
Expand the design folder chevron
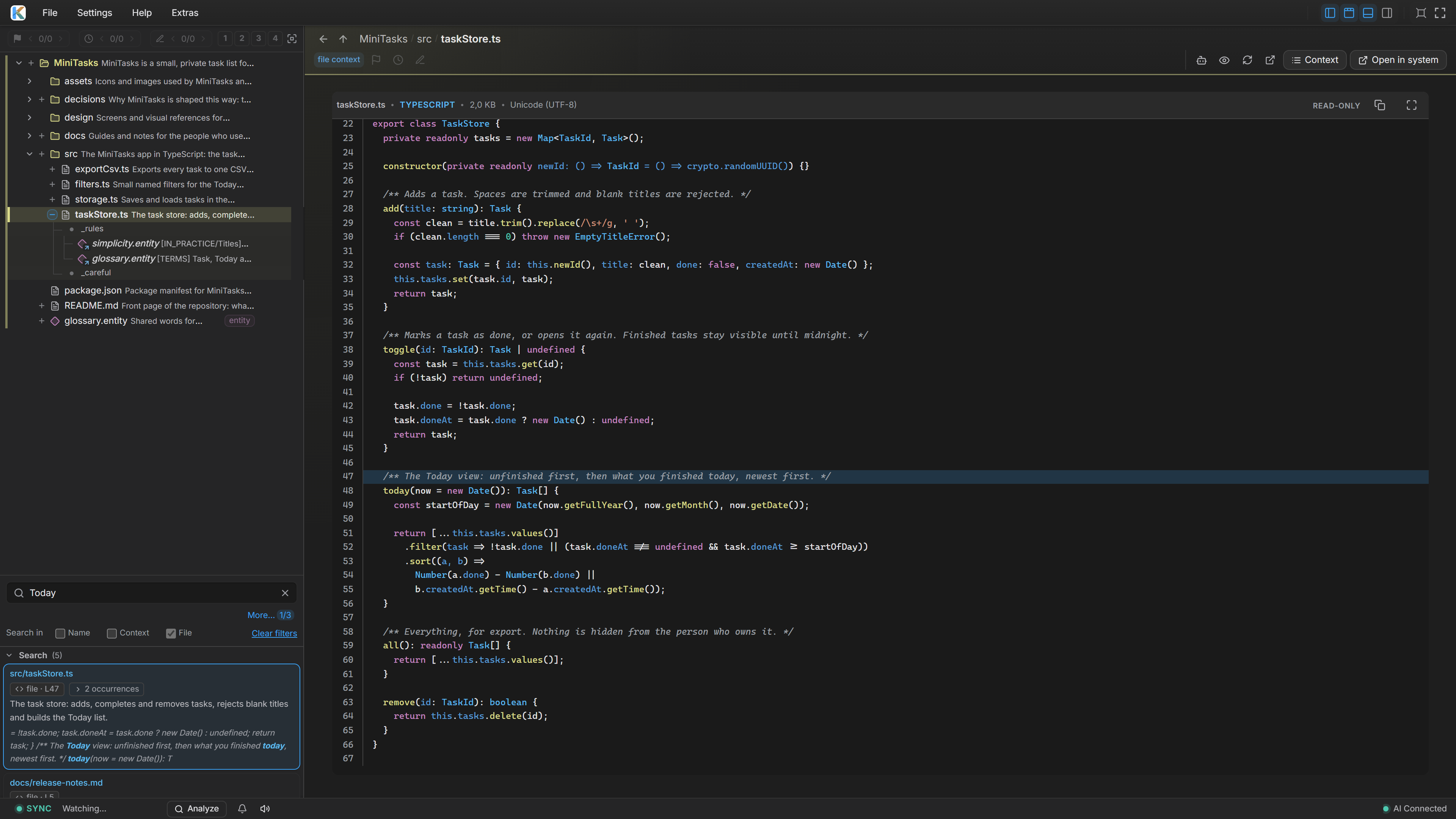[30, 118]
